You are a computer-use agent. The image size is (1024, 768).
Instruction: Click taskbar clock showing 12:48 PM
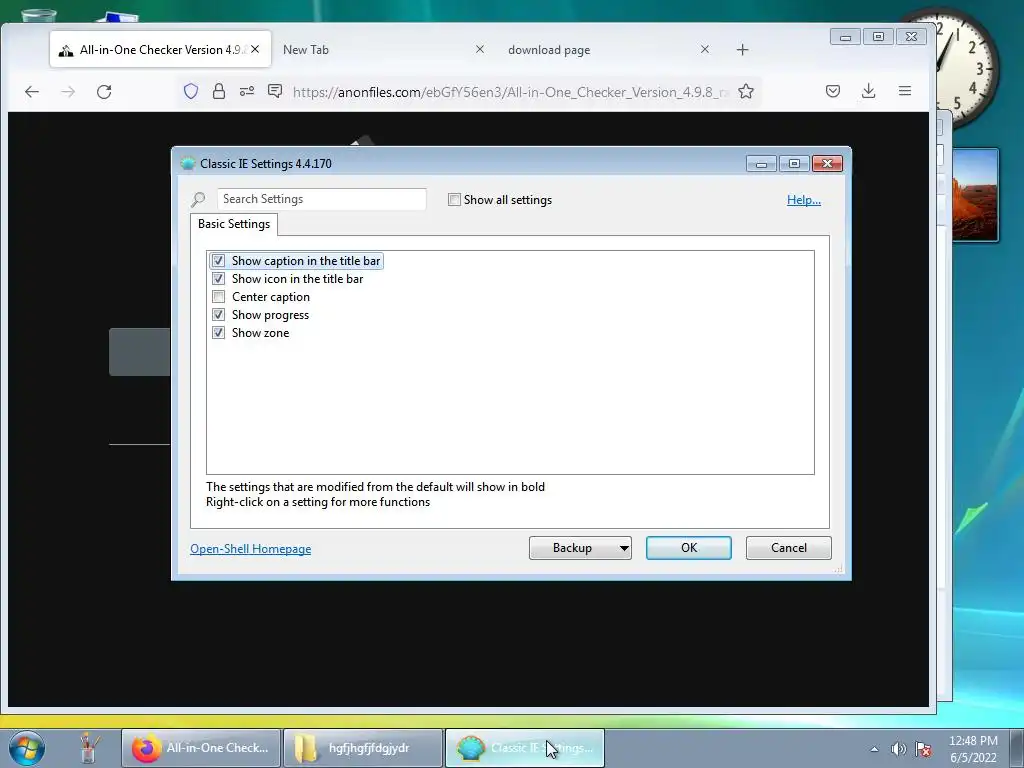[973, 749]
